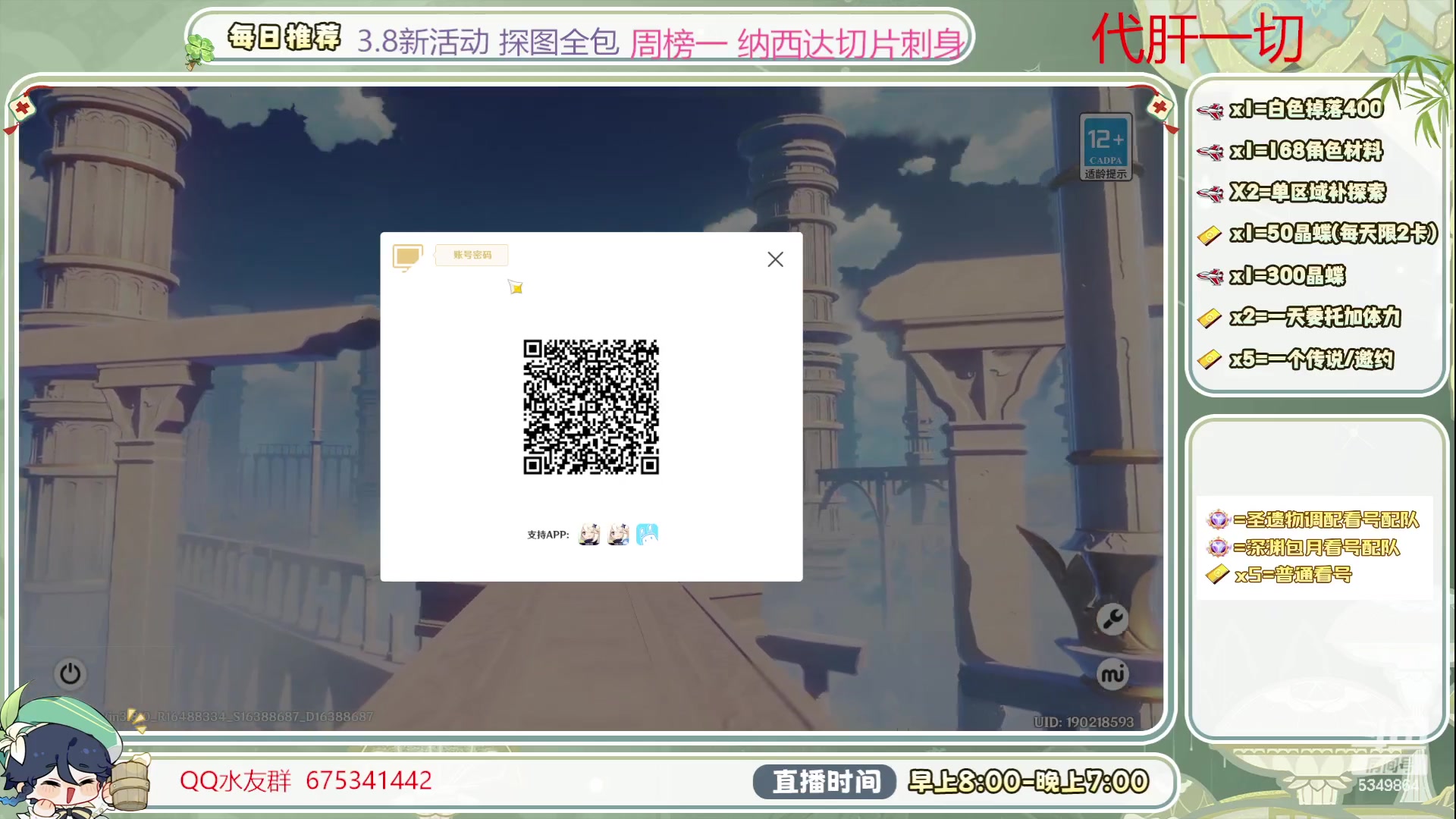The height and width of the screenshot is (819, 1456).
Task: Open the 12+ CADPA age rating notice
Action: [x=1106, y=147]
